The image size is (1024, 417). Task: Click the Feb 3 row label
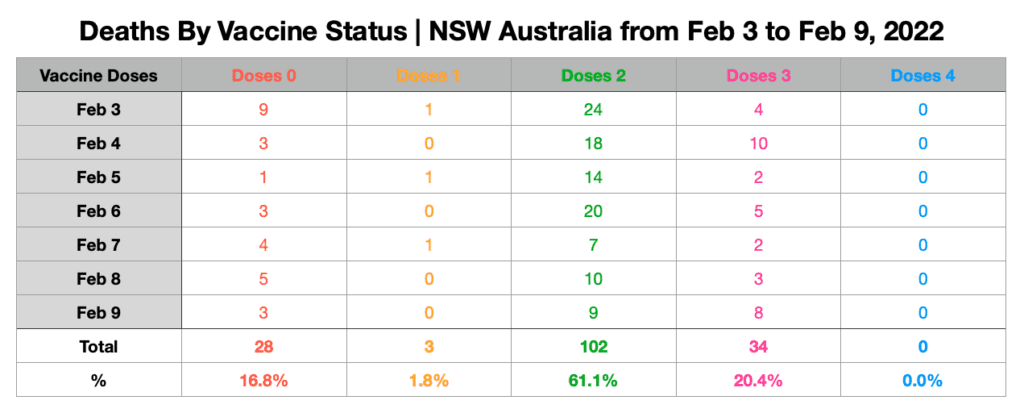(99, 109)
